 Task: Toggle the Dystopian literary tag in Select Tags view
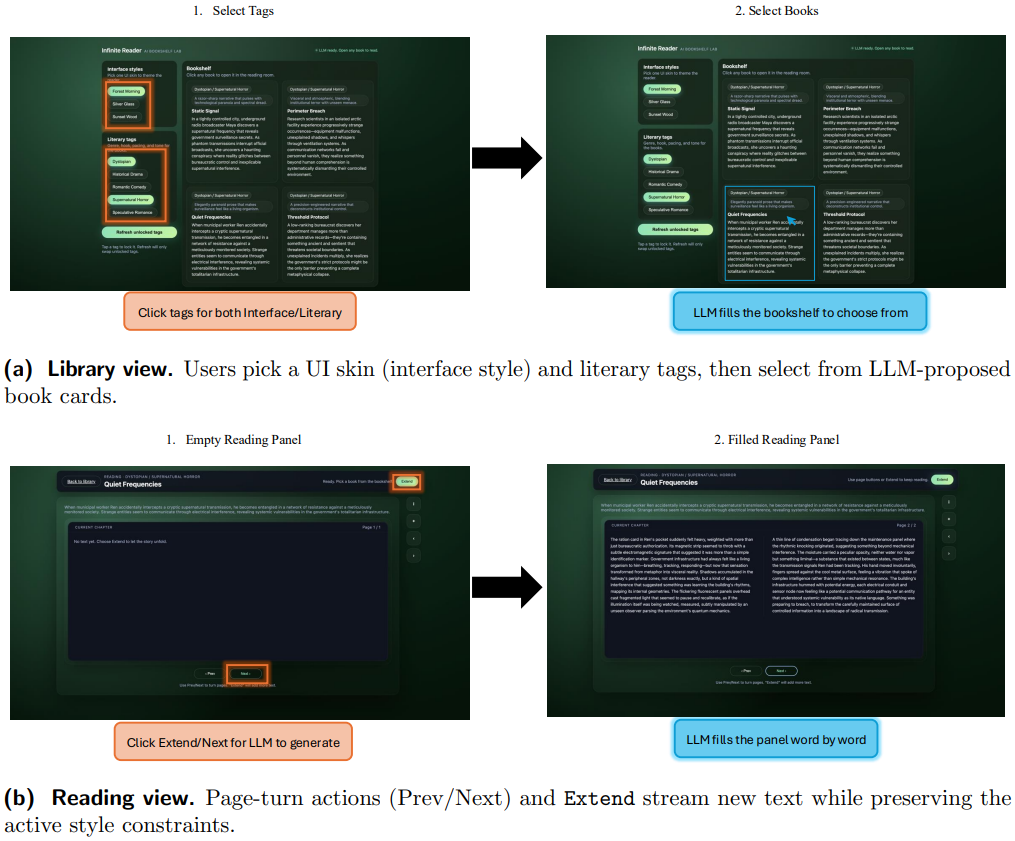(x=122, y=161)
